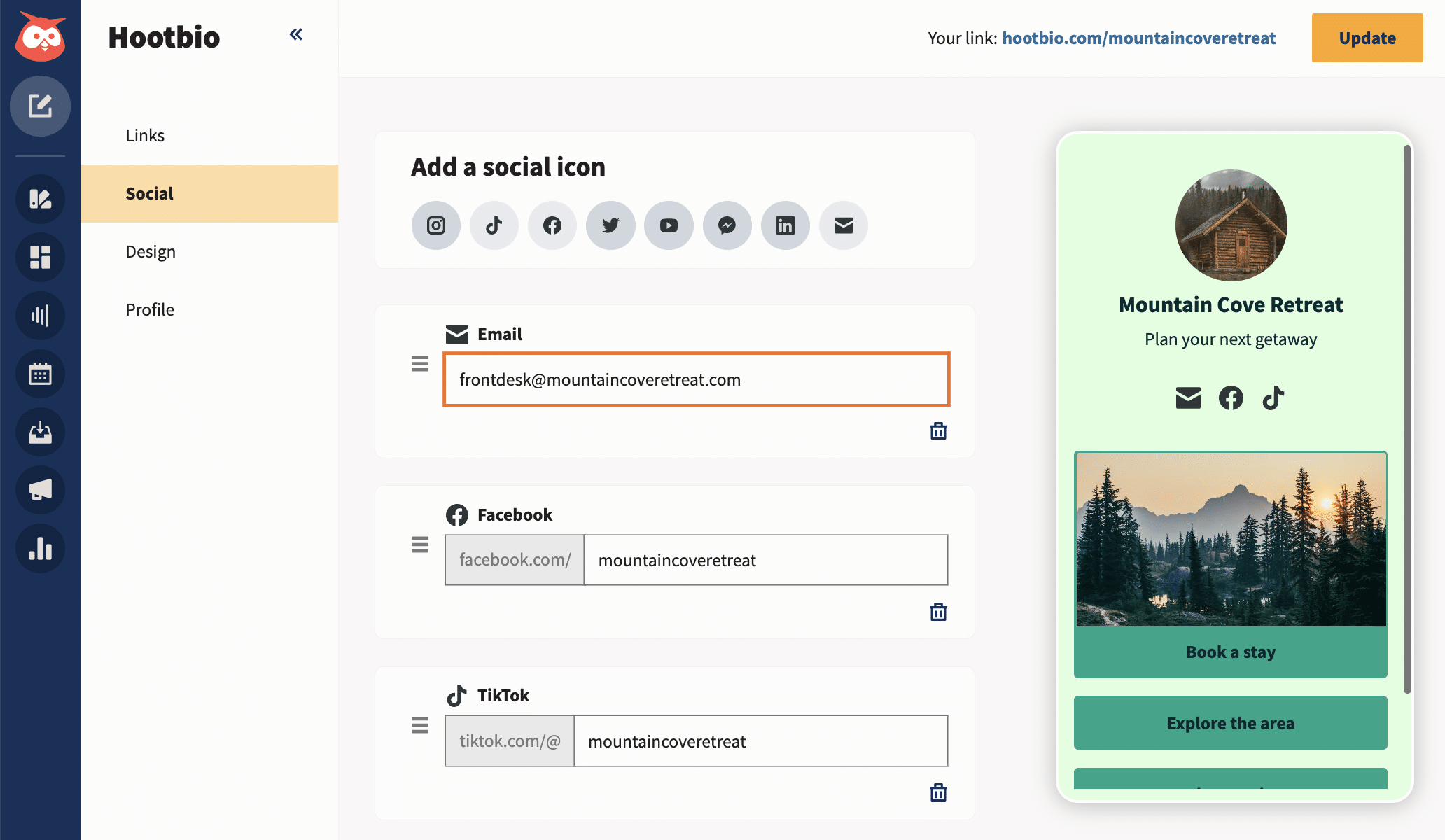1445x840 pixels.
Task: Delete the TikTok social icon entry
Action: 938,792
